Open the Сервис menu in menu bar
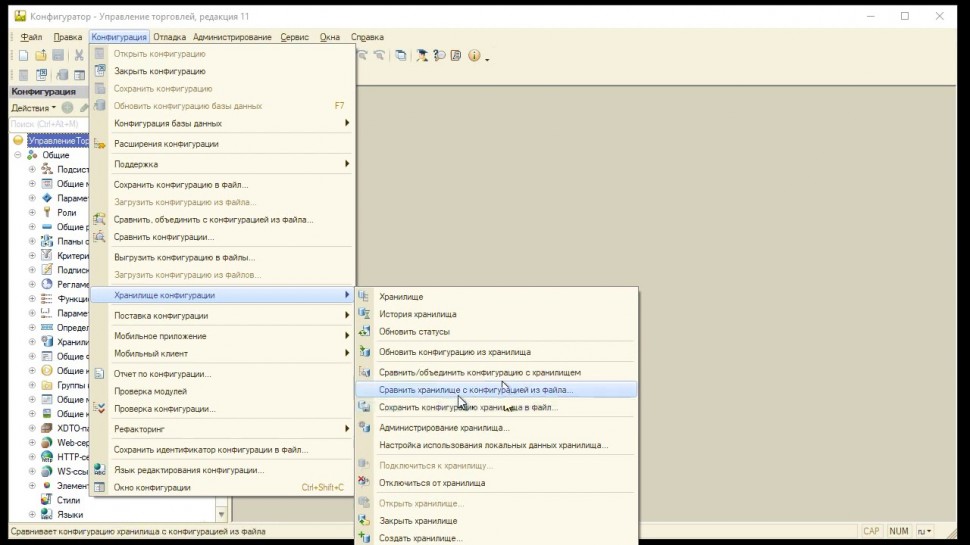 click(294, 37)
